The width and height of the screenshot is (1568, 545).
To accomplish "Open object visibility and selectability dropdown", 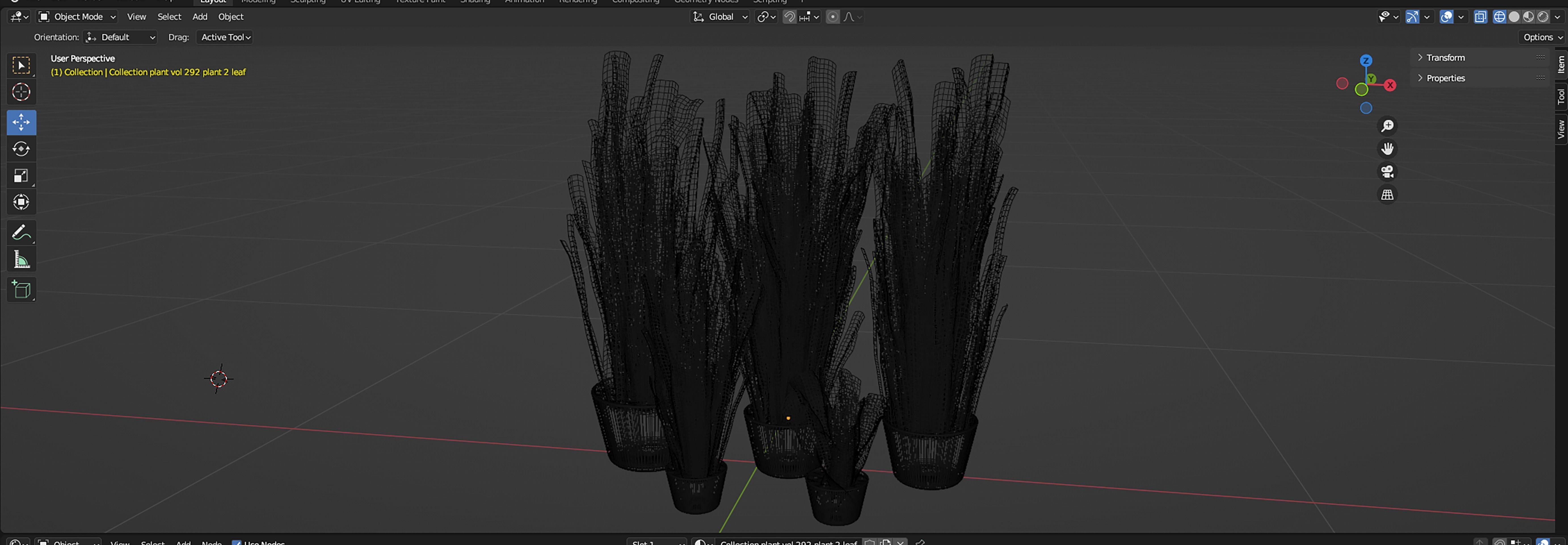I will pos(1388,17).
